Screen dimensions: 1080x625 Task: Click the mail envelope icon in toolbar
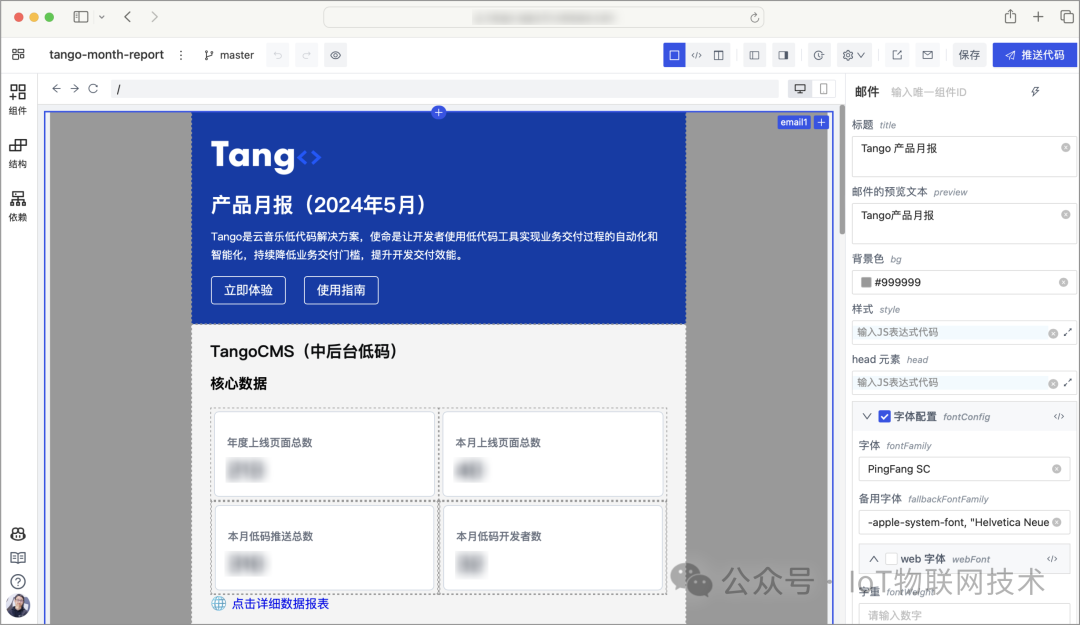point(928,55)
